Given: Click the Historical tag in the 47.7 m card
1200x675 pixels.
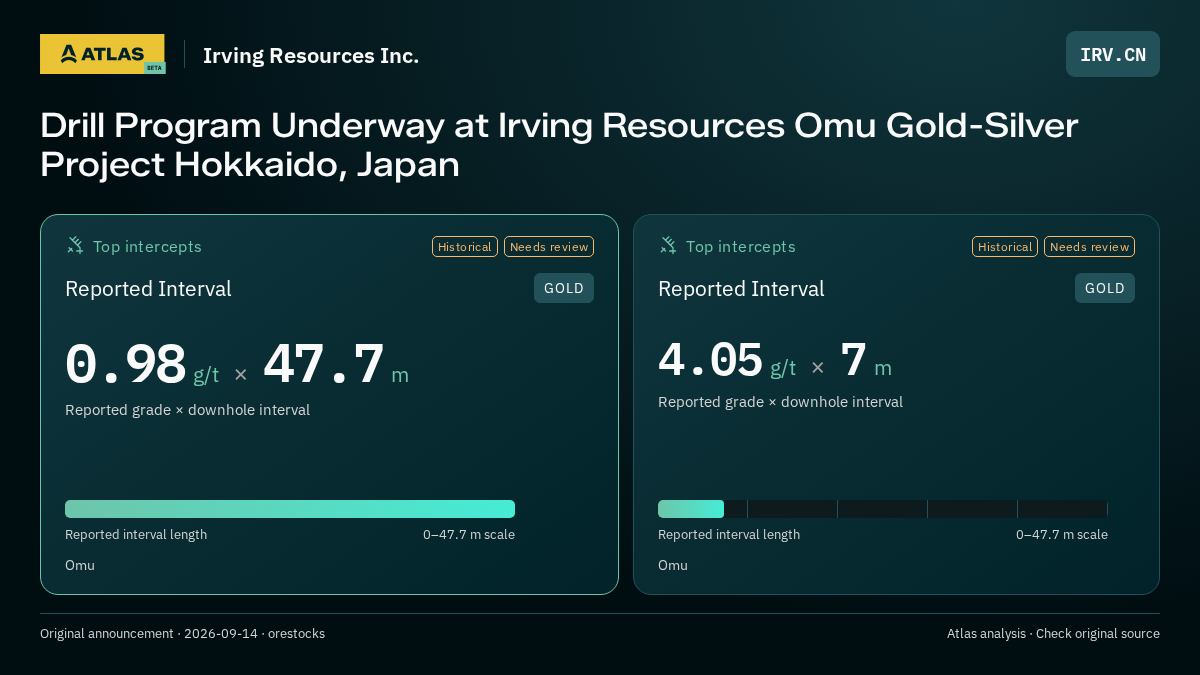Looking at the screenshot, I should click(x=465, y=247).
